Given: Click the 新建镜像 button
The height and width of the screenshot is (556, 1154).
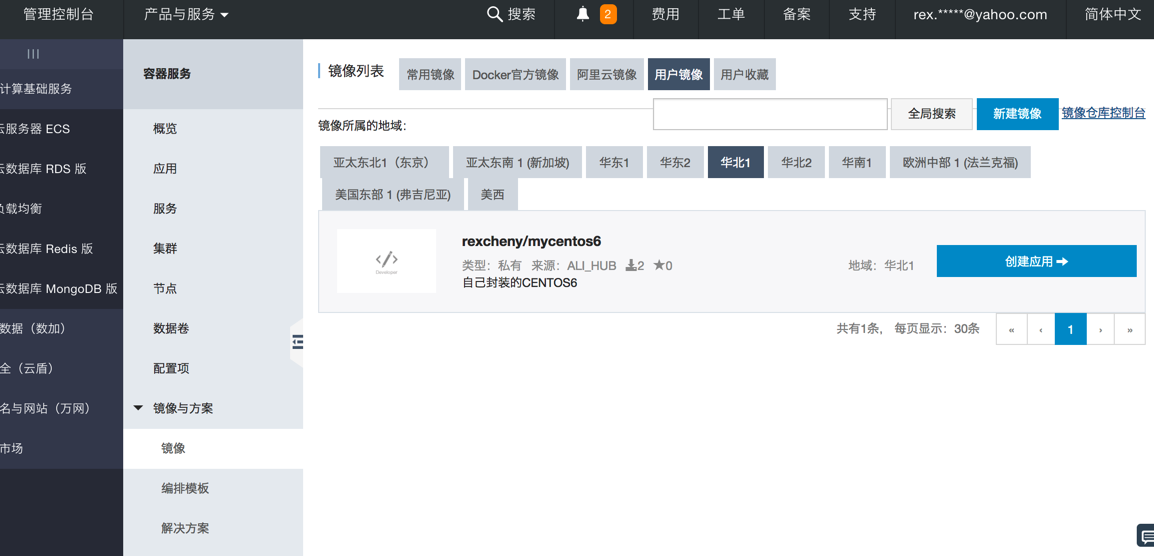Looking at the screenshot, I should pyautogui.click(x=1017, y=114).
